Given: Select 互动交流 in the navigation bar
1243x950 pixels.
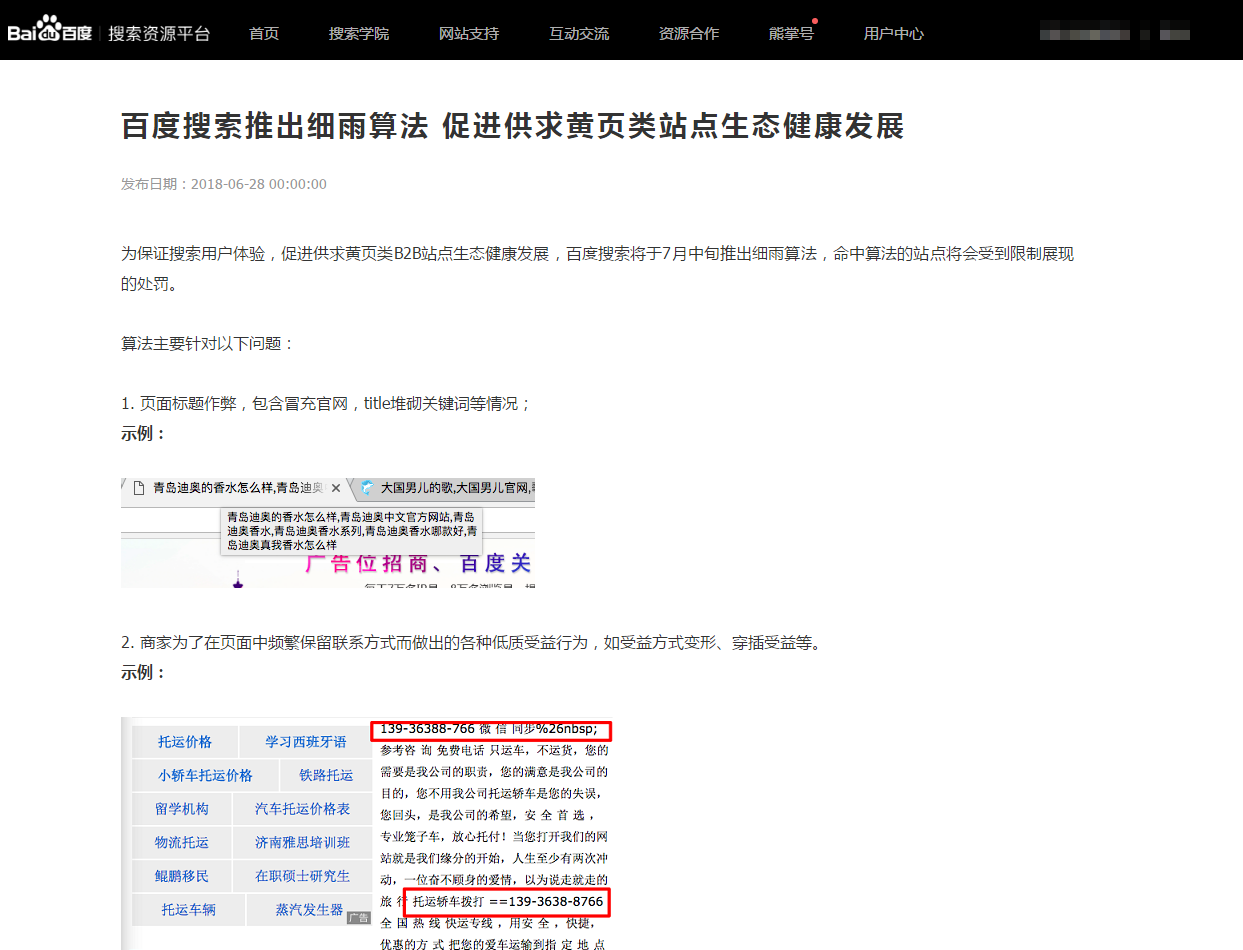Looking at the screenshot, I should tap(579, 33).
